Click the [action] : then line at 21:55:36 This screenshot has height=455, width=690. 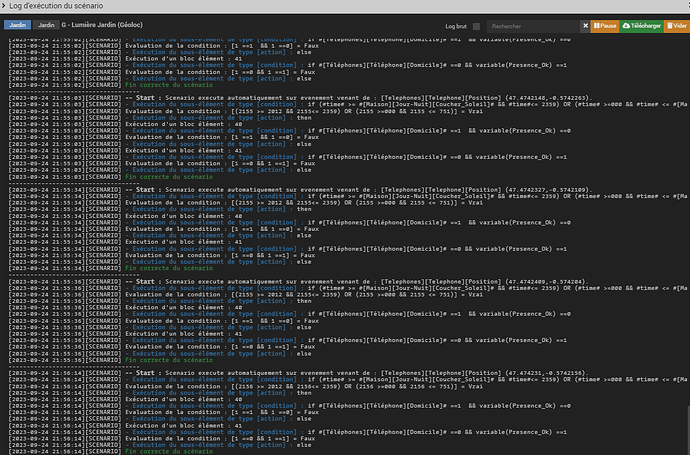tap(160, 301)
